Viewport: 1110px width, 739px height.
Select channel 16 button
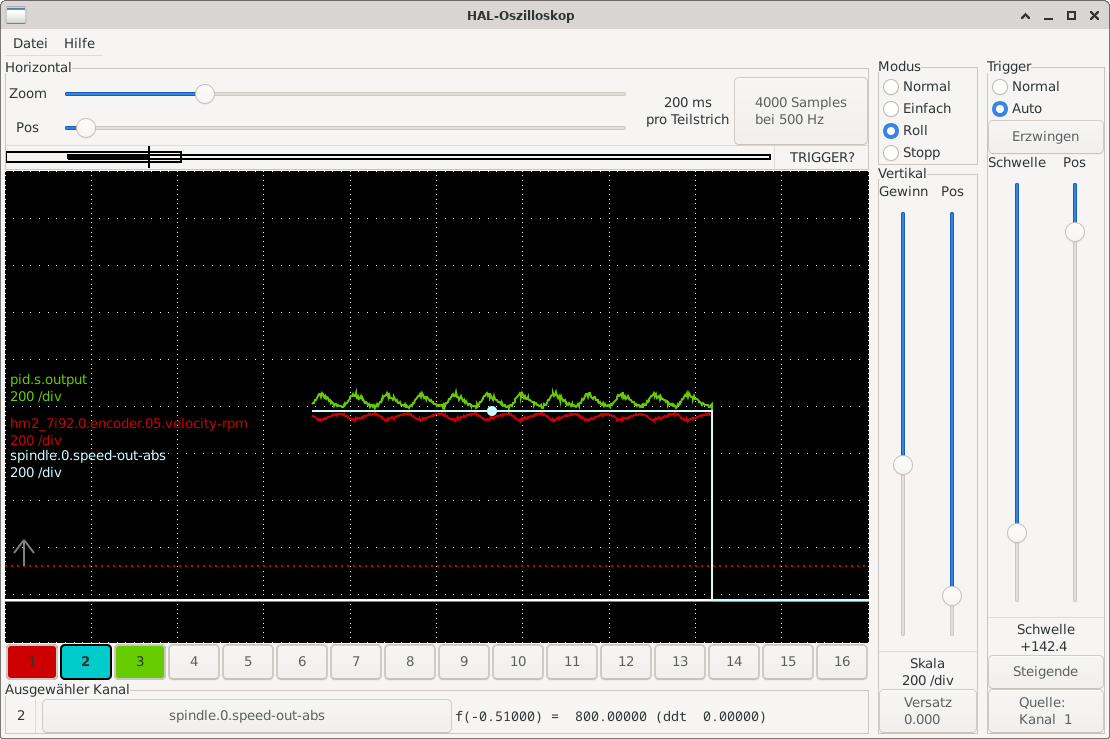click(x=842, y=661)
